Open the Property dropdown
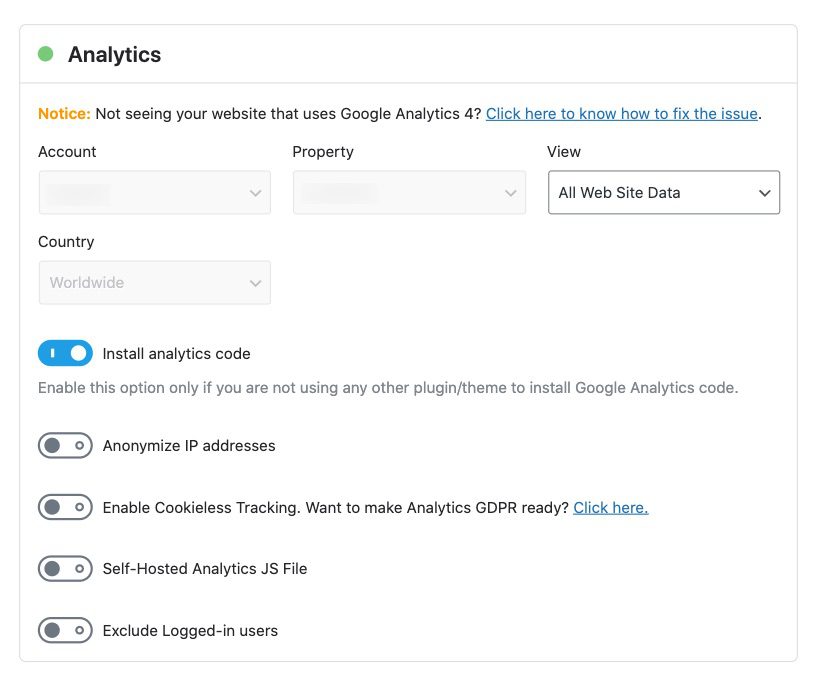 (x=408, y=193)
